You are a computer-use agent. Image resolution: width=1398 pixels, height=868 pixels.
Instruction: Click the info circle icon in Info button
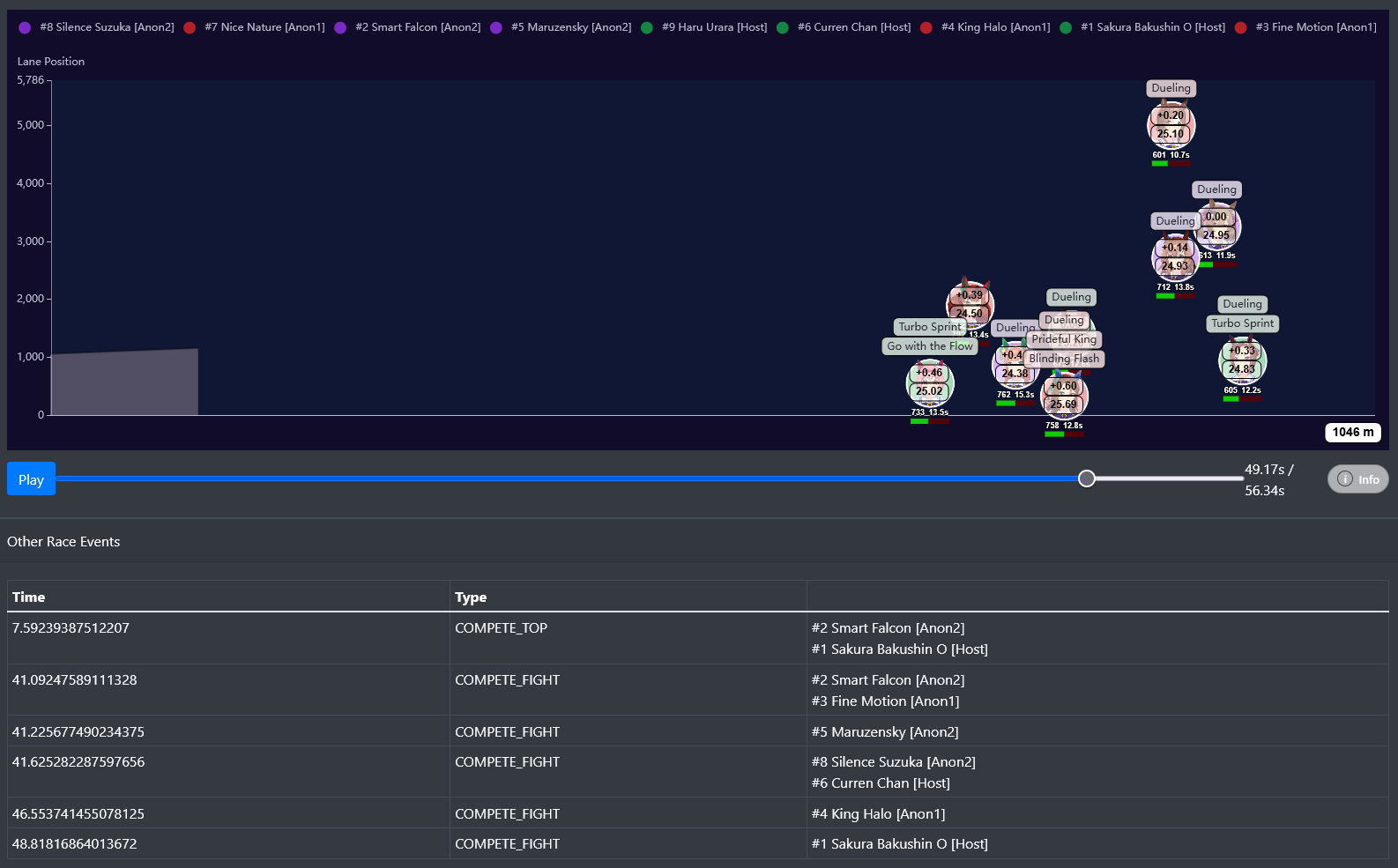pyautogui.click(x=1345, y=479)
